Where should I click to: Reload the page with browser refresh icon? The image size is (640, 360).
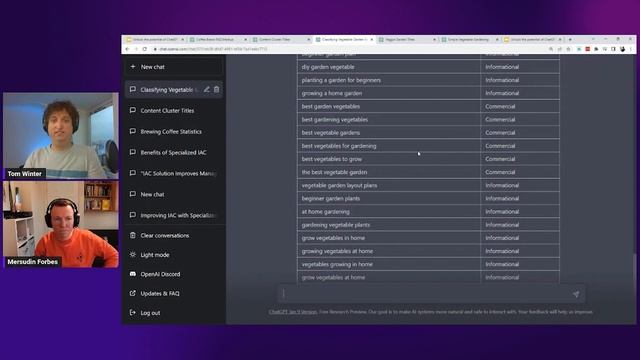(x=144, y=49)
